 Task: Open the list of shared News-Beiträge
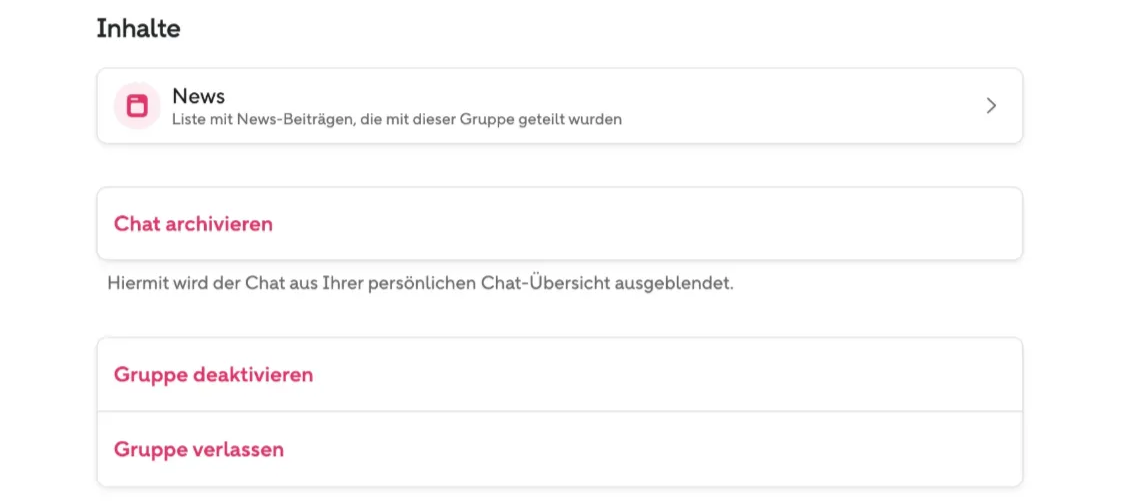560,106
